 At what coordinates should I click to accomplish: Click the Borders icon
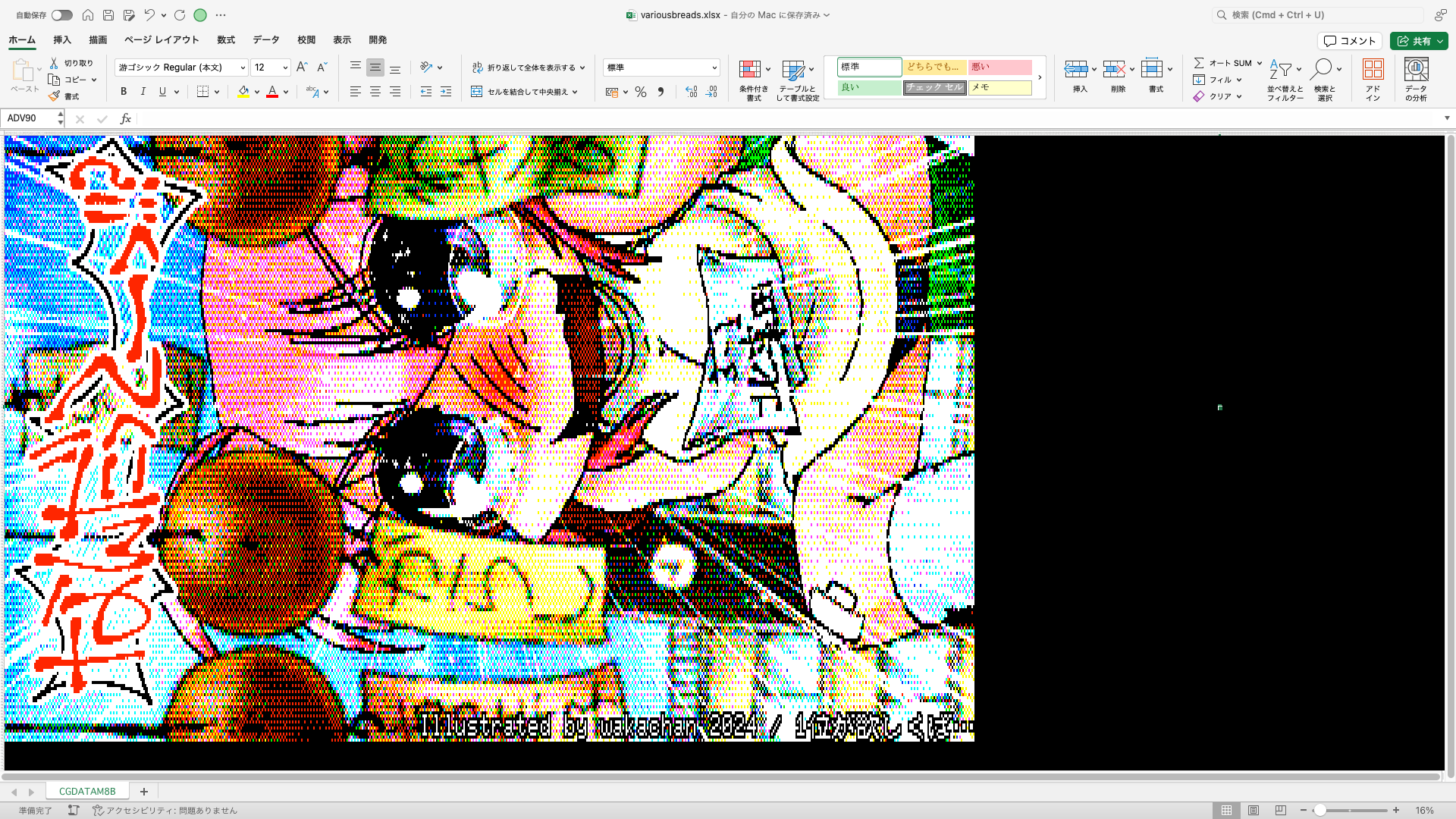pyautogui.click(x=202, y=92)
